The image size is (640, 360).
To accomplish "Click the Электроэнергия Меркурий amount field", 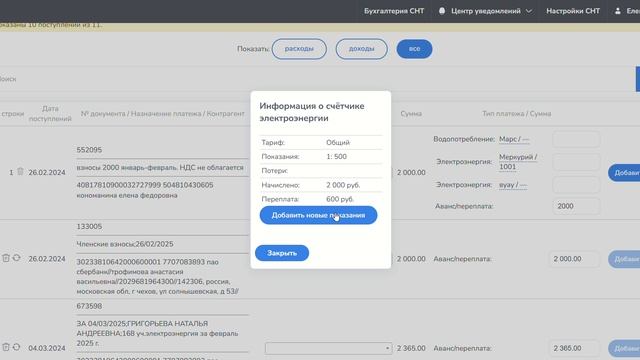I will tap(576, 162).
